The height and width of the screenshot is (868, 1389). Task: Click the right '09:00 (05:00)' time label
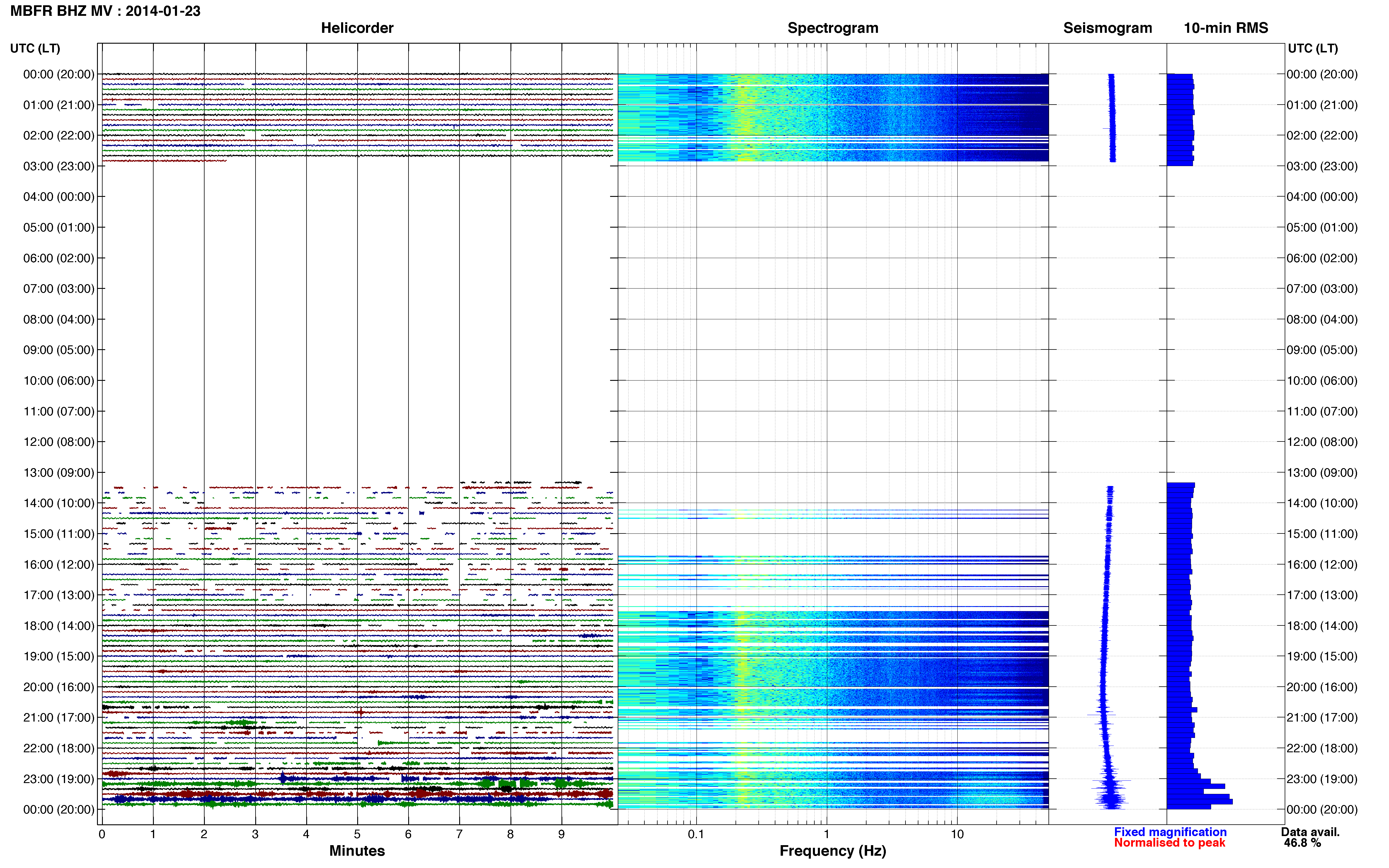pyautogui.click(x=1322, y=350)
